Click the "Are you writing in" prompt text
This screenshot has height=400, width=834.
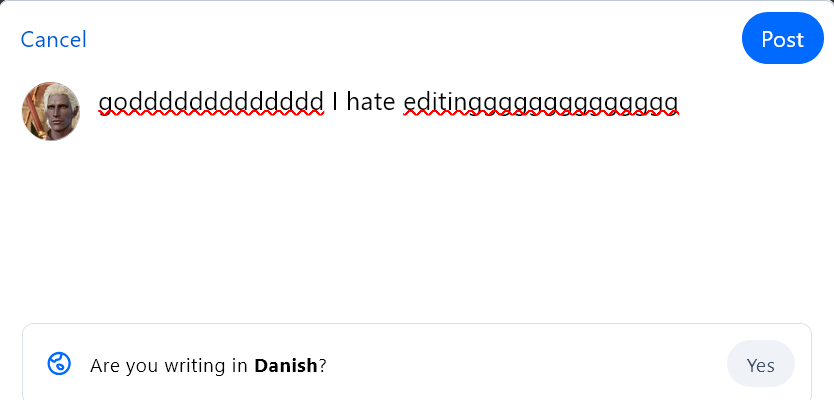pyautogui.click(x=168, y=366)
